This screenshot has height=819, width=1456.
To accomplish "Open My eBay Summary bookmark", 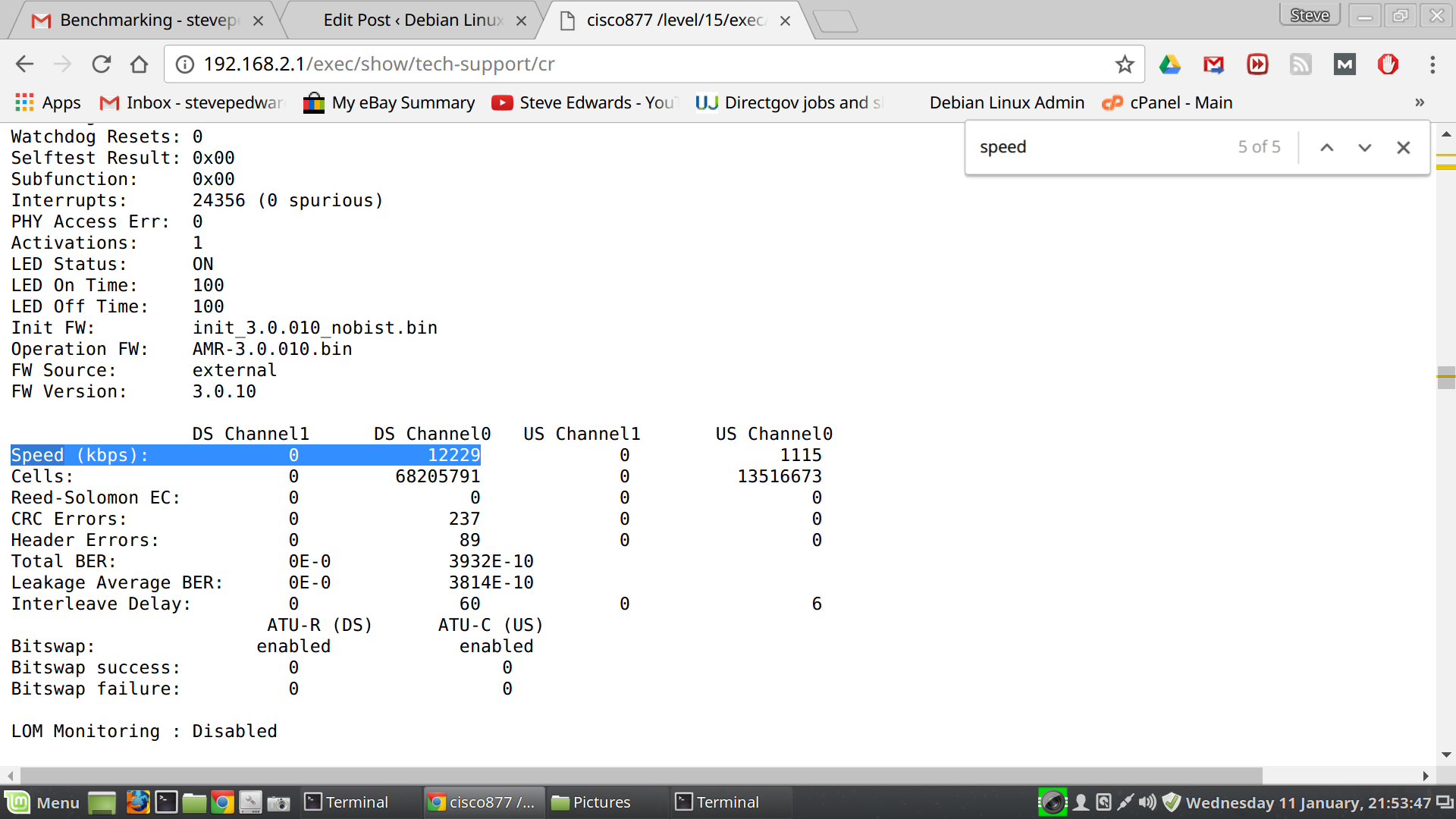I will tap(389, 102).
